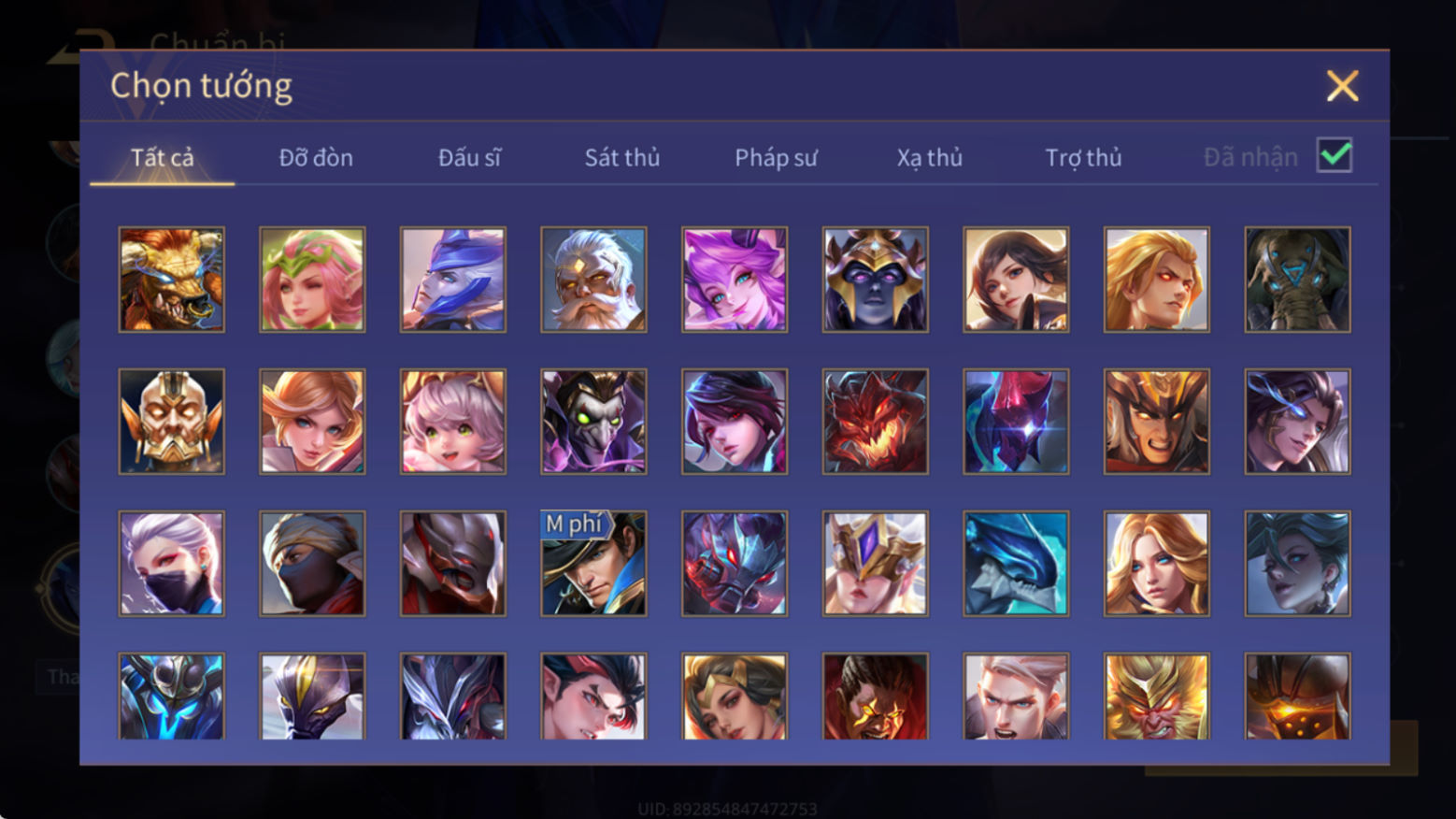Select the red demon horned hero
The width and height of the screenshot is (1456, 819).
tap(875, 422)
